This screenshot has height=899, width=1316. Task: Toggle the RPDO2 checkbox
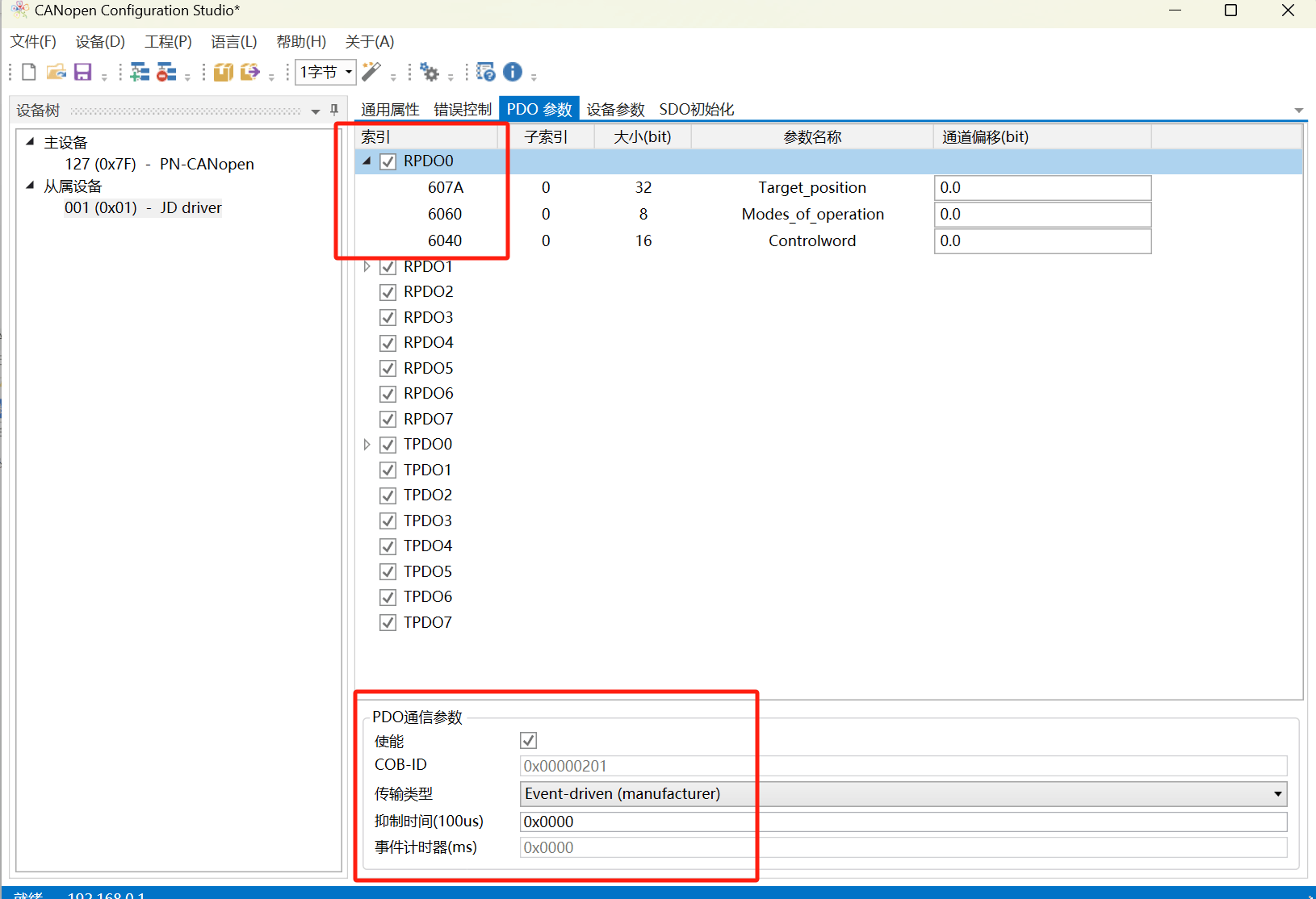(x=388, y=292)
